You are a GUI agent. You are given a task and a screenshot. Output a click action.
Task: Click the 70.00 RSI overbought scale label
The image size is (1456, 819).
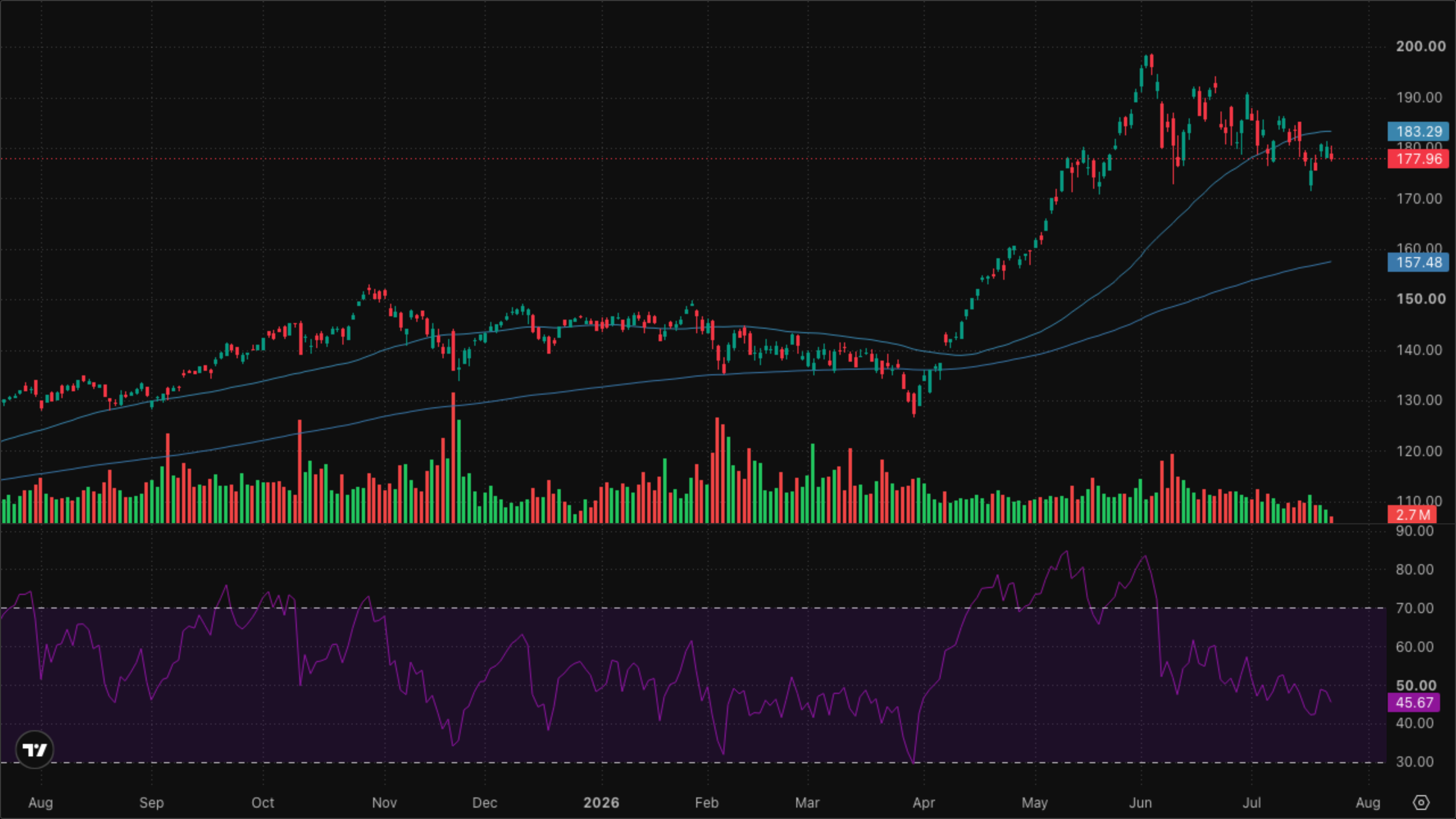point(1414,608)
